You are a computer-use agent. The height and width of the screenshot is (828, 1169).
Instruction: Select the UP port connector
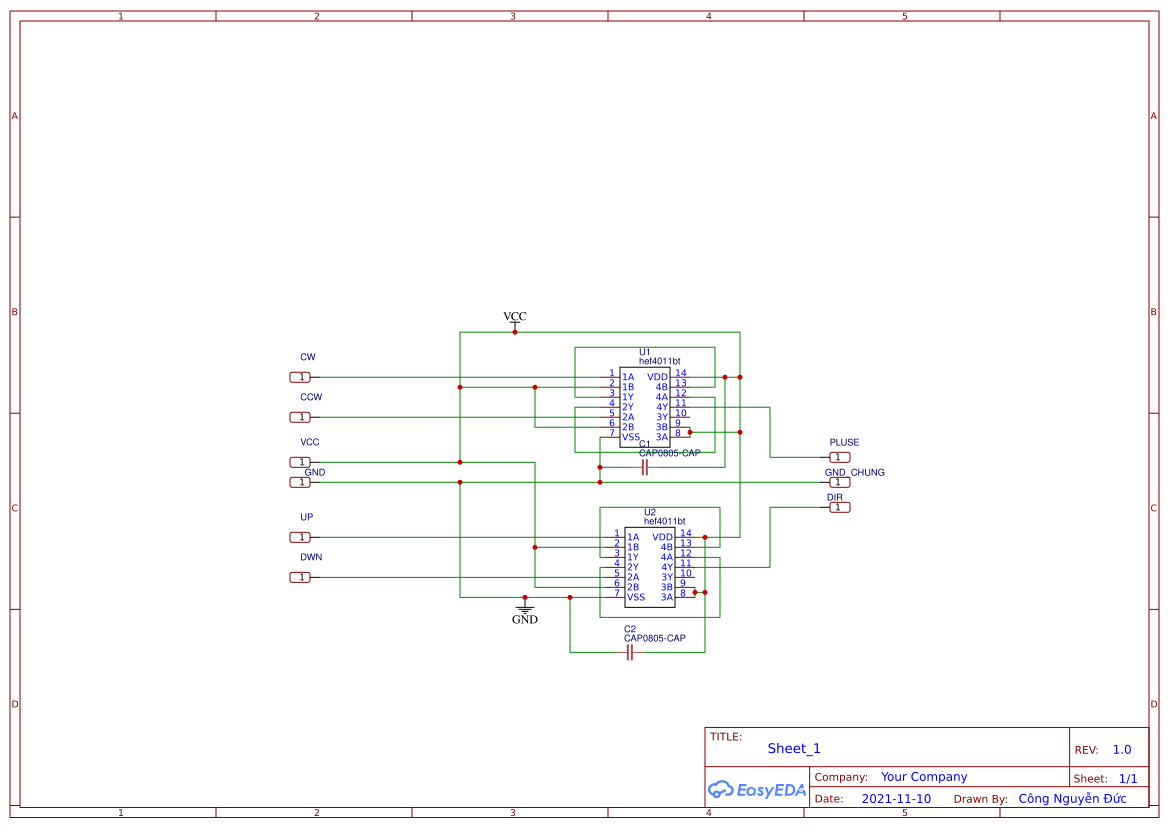(300, 537)
